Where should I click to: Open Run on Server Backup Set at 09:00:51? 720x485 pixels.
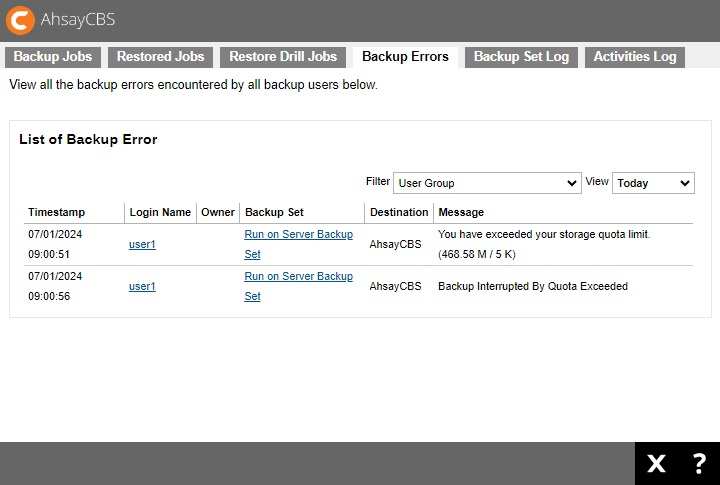[x=298, y=244]
